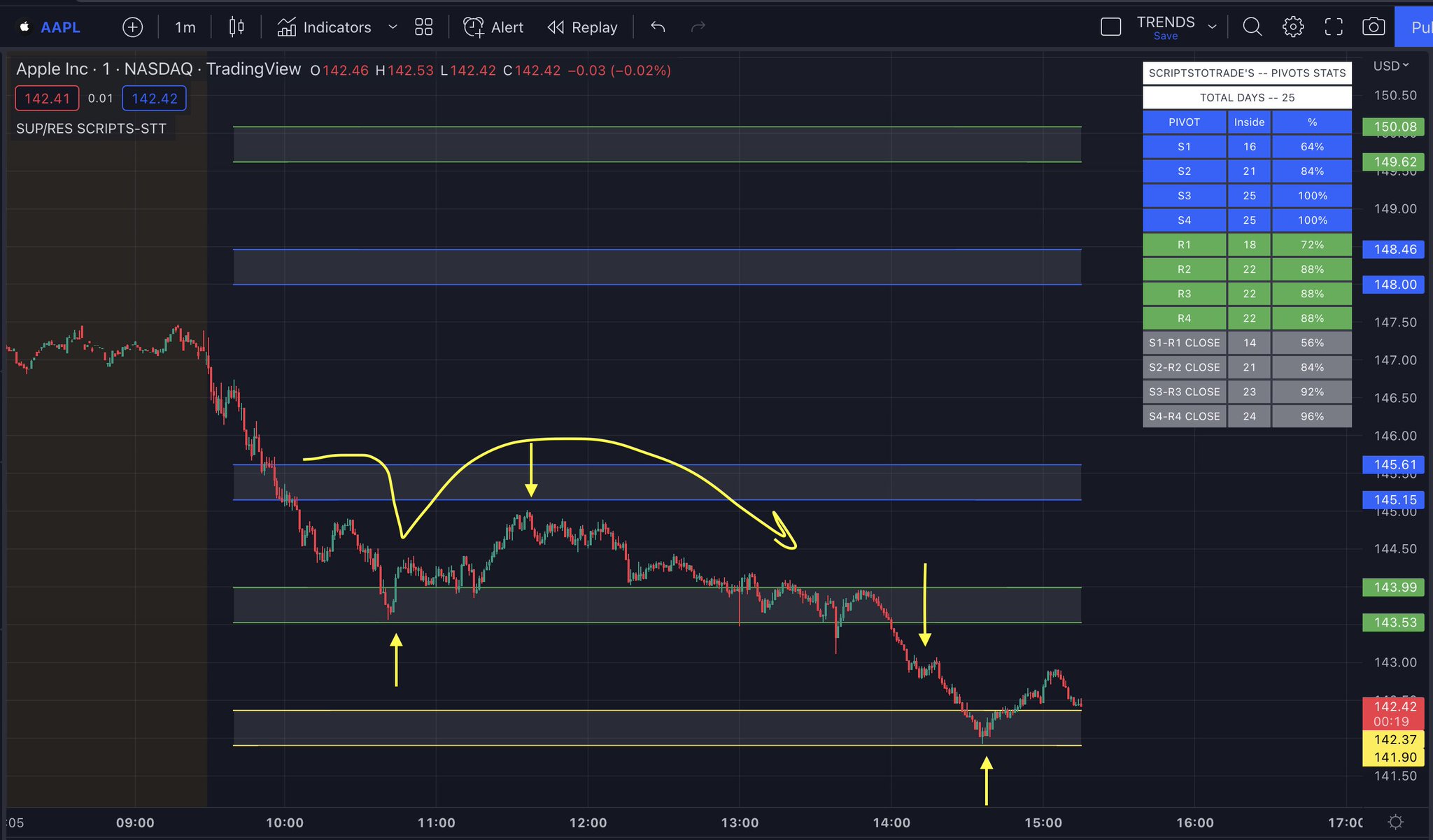Open the layout templates grid icon
The width and height of the screenshot is (1433, 840).
click(423, 27)
